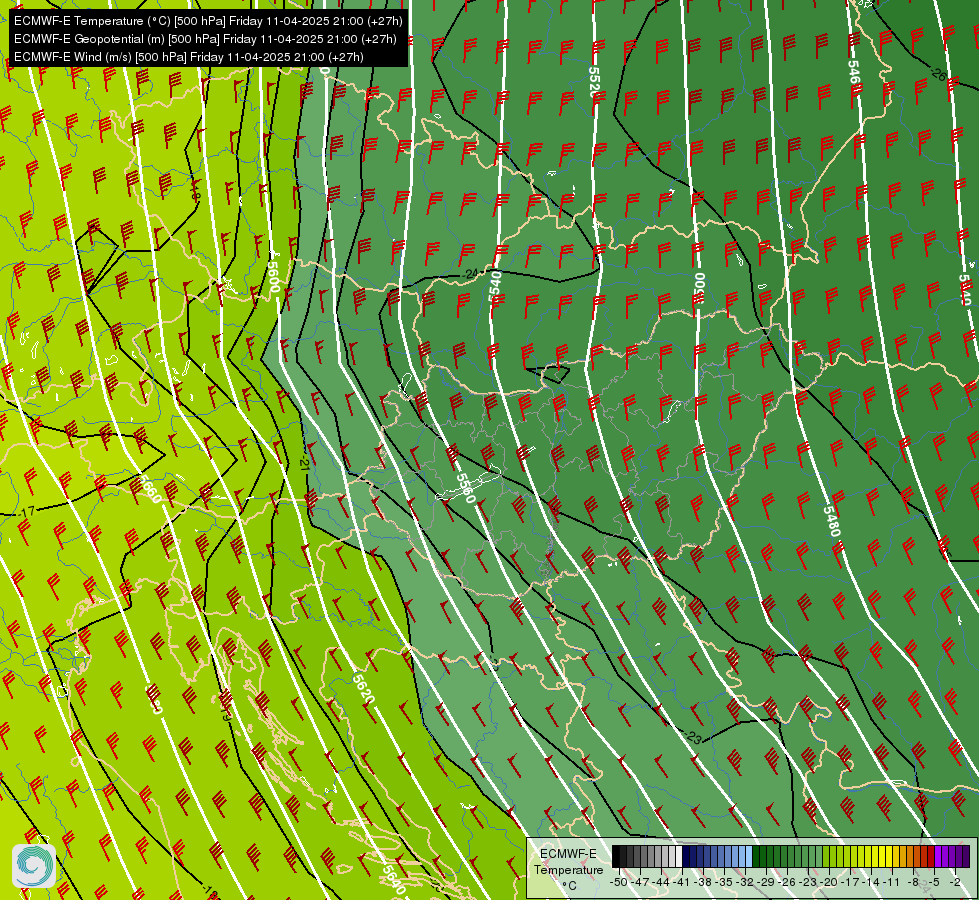
Task: Click the 5500 geopotential contour label
Action: 699,289
